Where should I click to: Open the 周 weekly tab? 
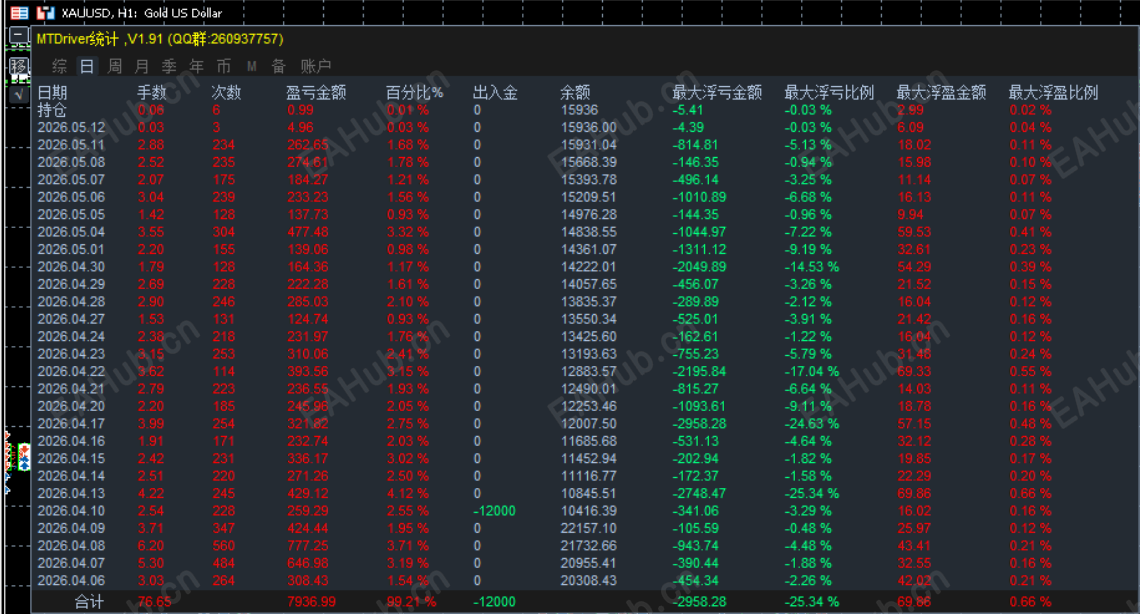click(x=115, y=67)
